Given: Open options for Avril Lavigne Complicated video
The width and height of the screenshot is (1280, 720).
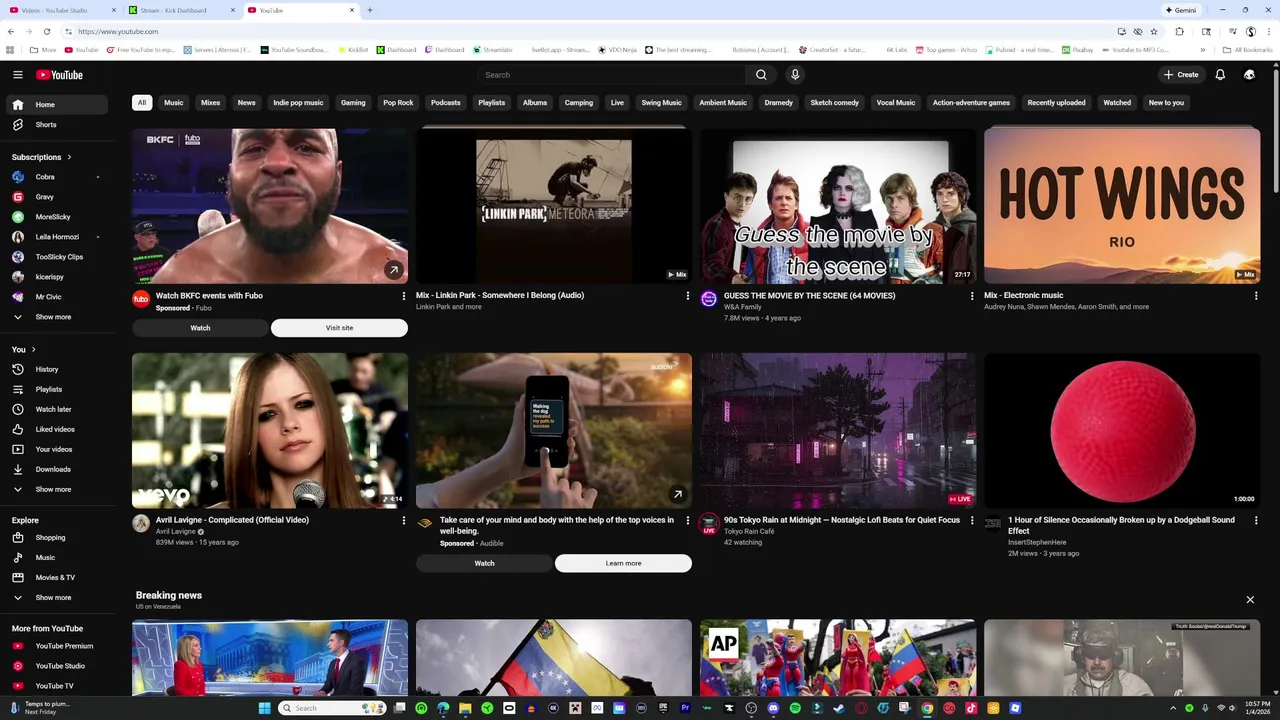Looking at the screenshot, I should pos(403,520).
